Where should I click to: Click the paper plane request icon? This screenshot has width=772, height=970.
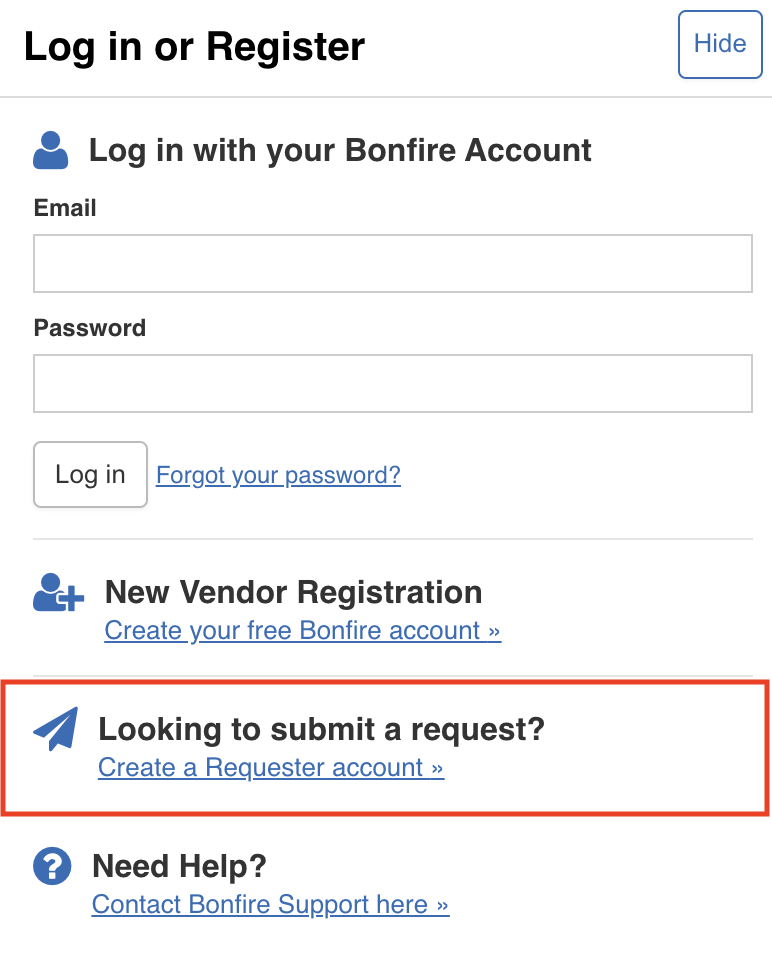[56, 729]
